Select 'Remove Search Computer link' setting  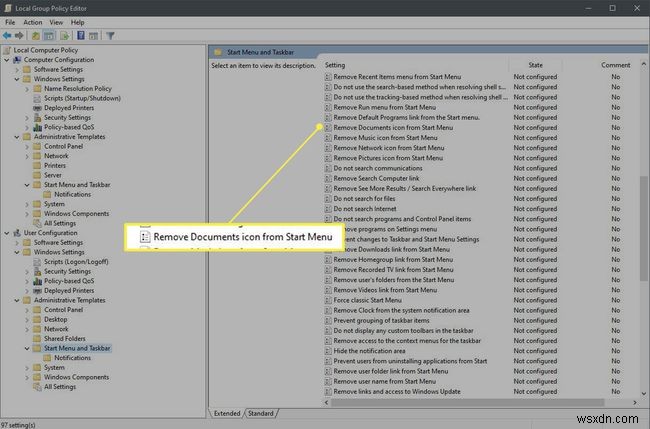376,178
